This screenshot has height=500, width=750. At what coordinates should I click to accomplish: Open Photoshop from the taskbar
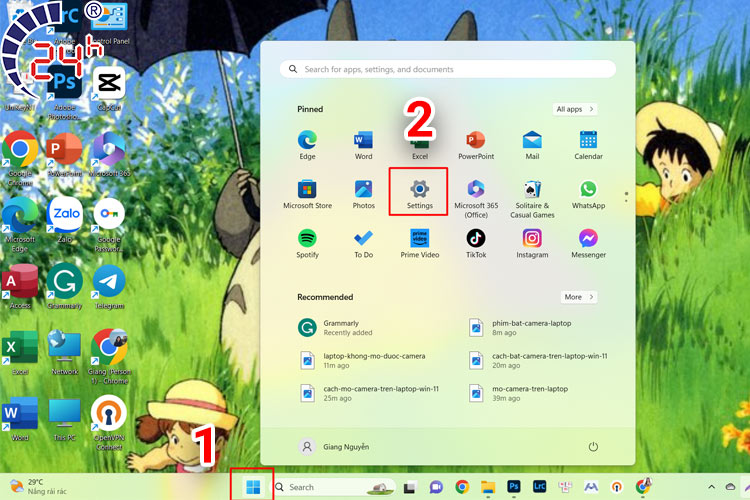[514, 487]
